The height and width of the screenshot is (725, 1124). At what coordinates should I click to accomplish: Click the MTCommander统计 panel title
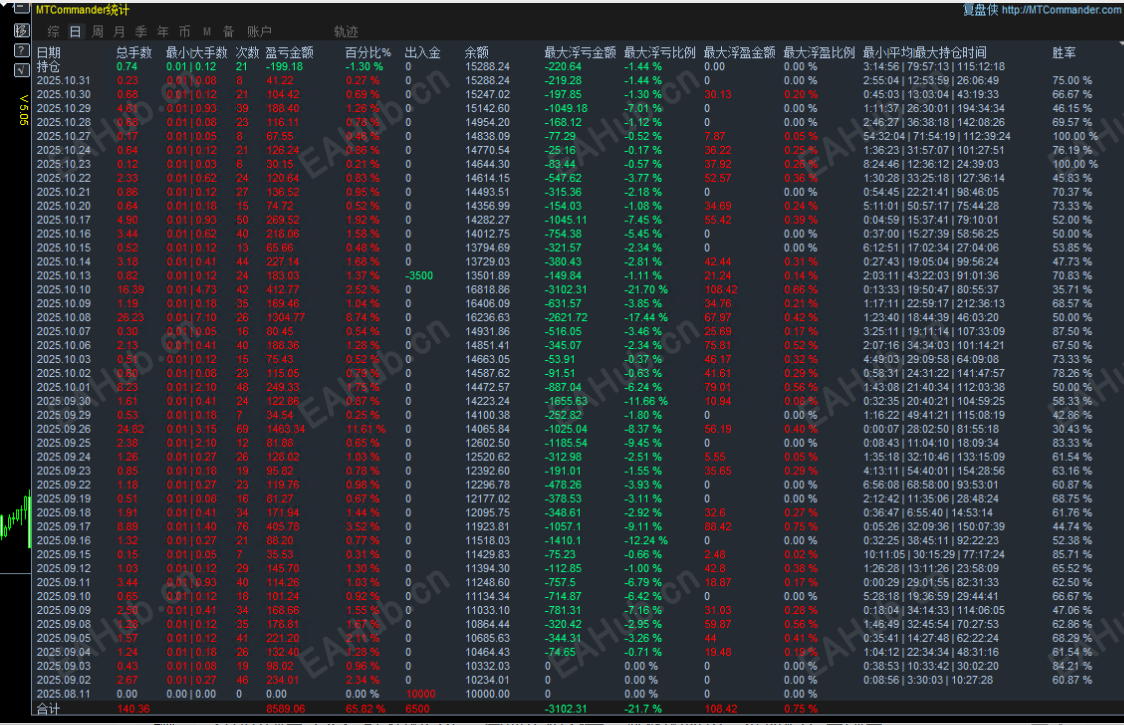click(x=82, y=10)
